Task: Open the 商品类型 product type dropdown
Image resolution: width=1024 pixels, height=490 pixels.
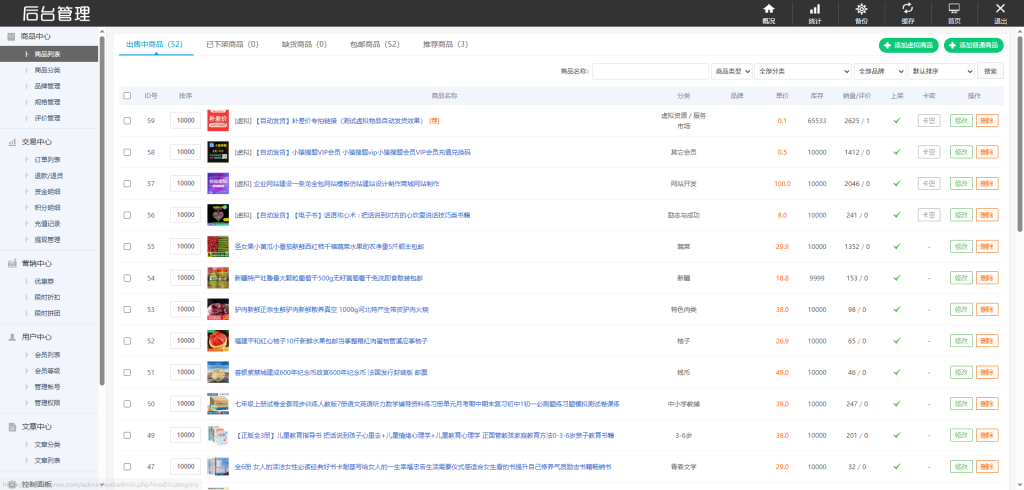Action: click(731, 71)
